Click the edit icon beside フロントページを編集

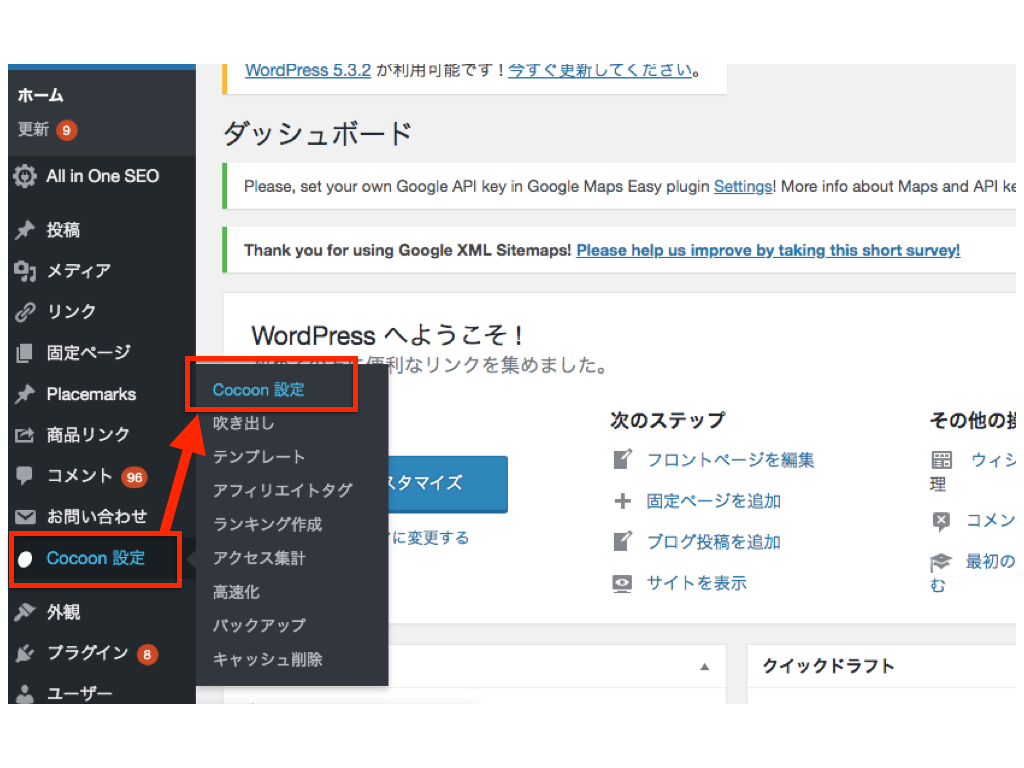(x=622, y=459)
